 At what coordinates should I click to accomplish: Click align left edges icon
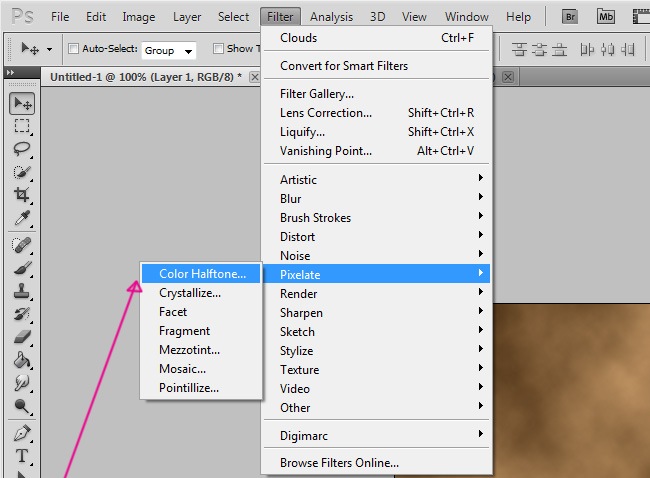[587, 50]
